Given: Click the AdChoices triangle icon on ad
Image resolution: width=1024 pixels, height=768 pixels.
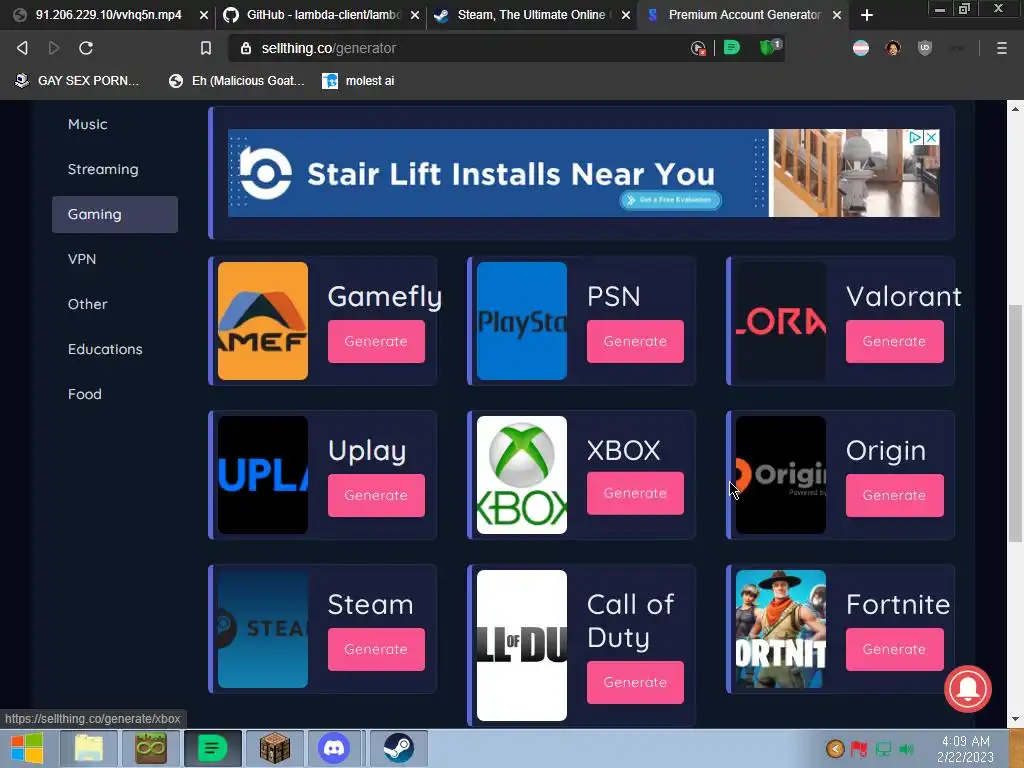Looking at the screenshot, I should (x=916, y=137).
